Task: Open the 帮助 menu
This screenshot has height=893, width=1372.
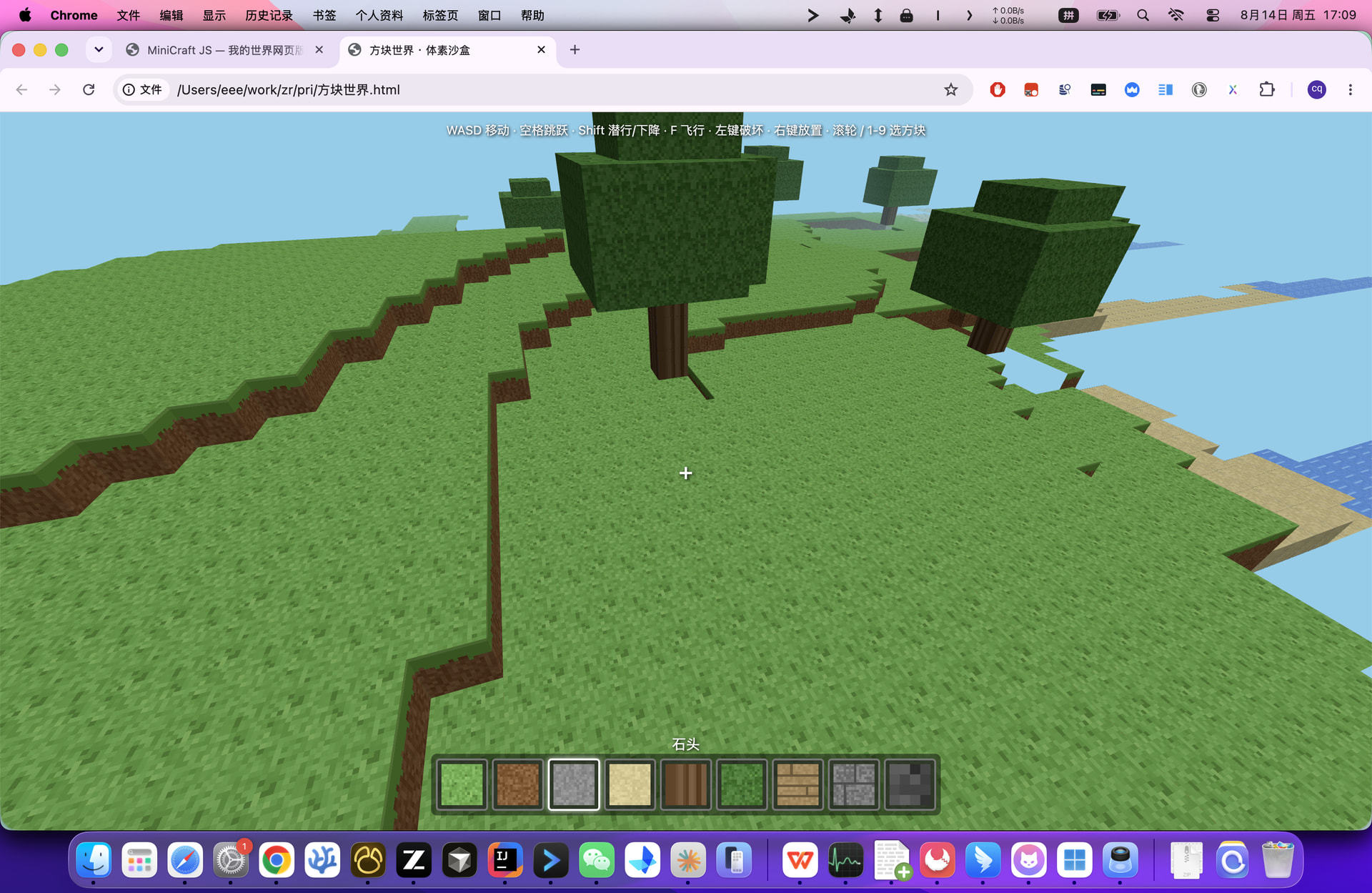Action: pyautogui.click(x=532, y=15)
